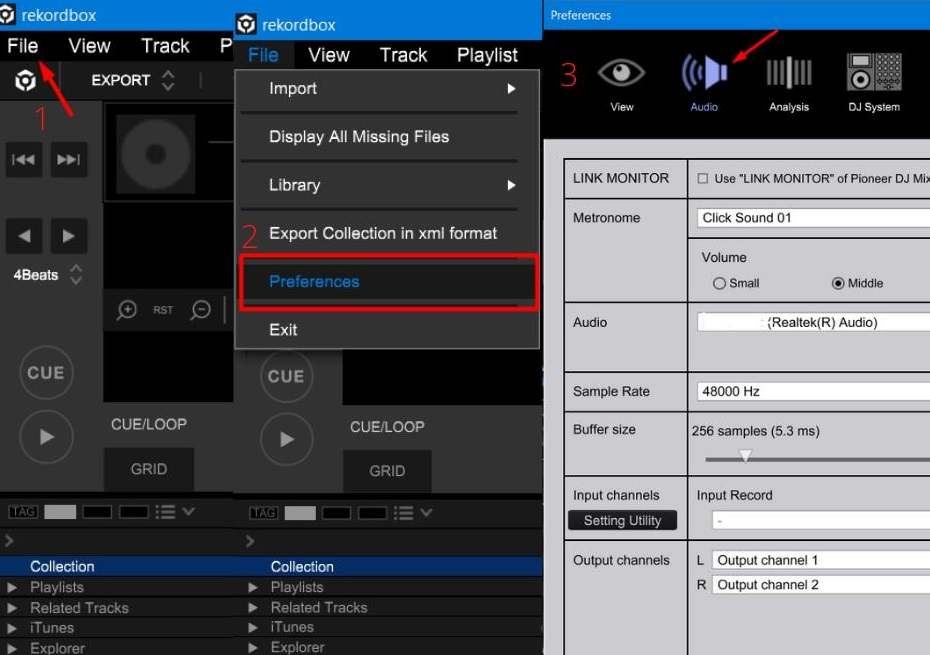Click the list view icon in middle window
This screenshot has height=655, width=930.
point(403,513)
